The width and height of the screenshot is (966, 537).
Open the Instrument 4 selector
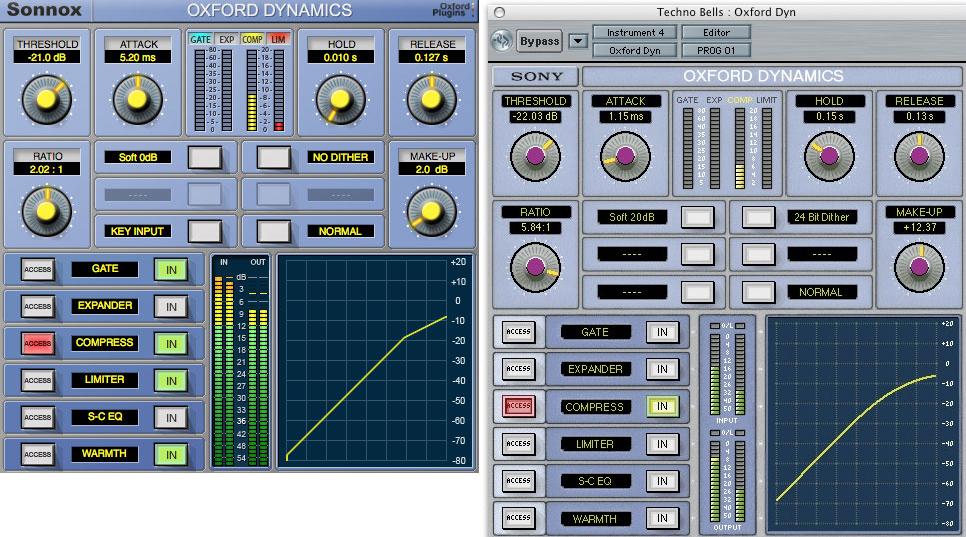tap(635, 33)
